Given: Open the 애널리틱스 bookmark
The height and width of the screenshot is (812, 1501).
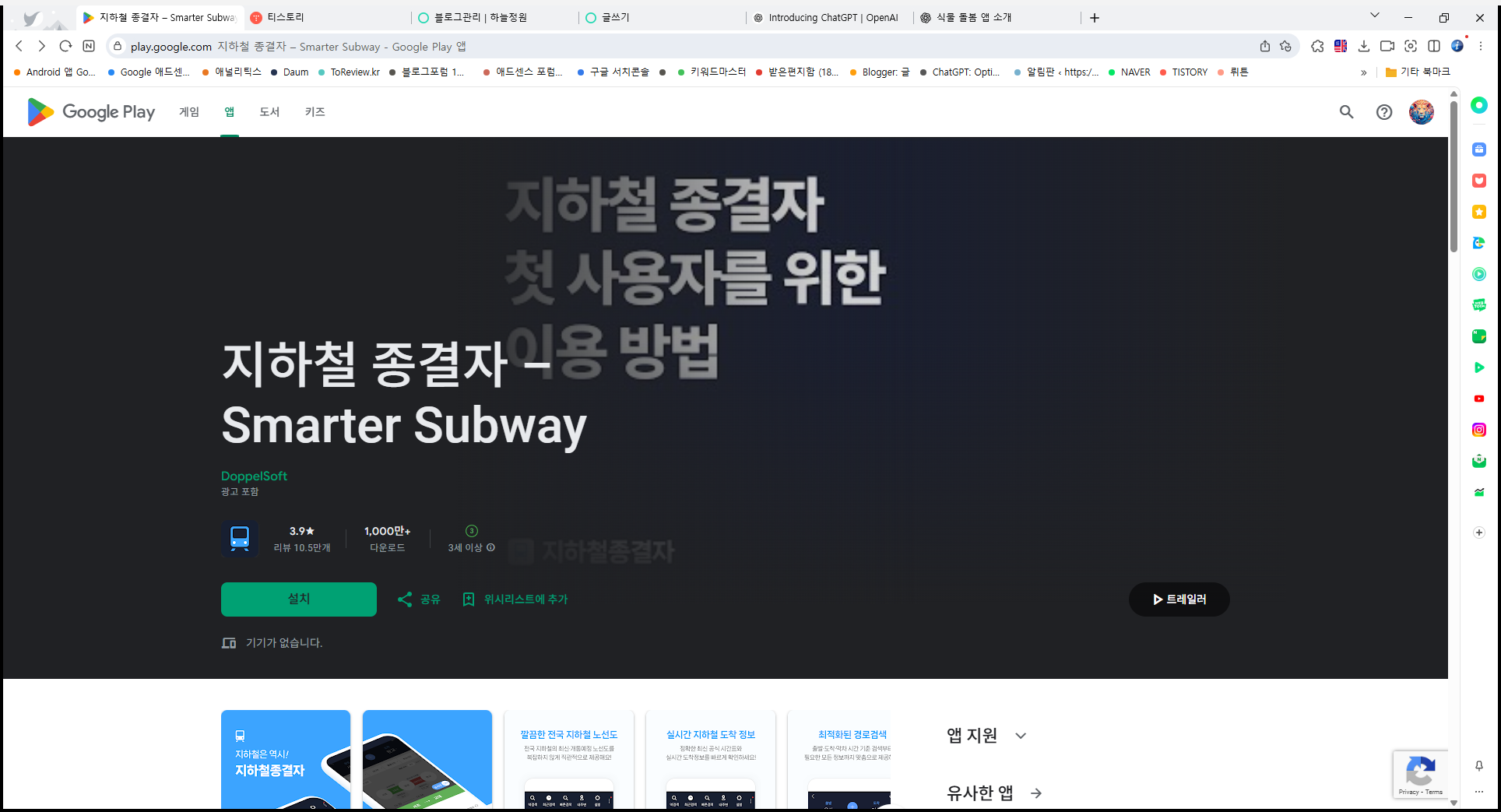Looking at the screenshot, I should (232, 72).
